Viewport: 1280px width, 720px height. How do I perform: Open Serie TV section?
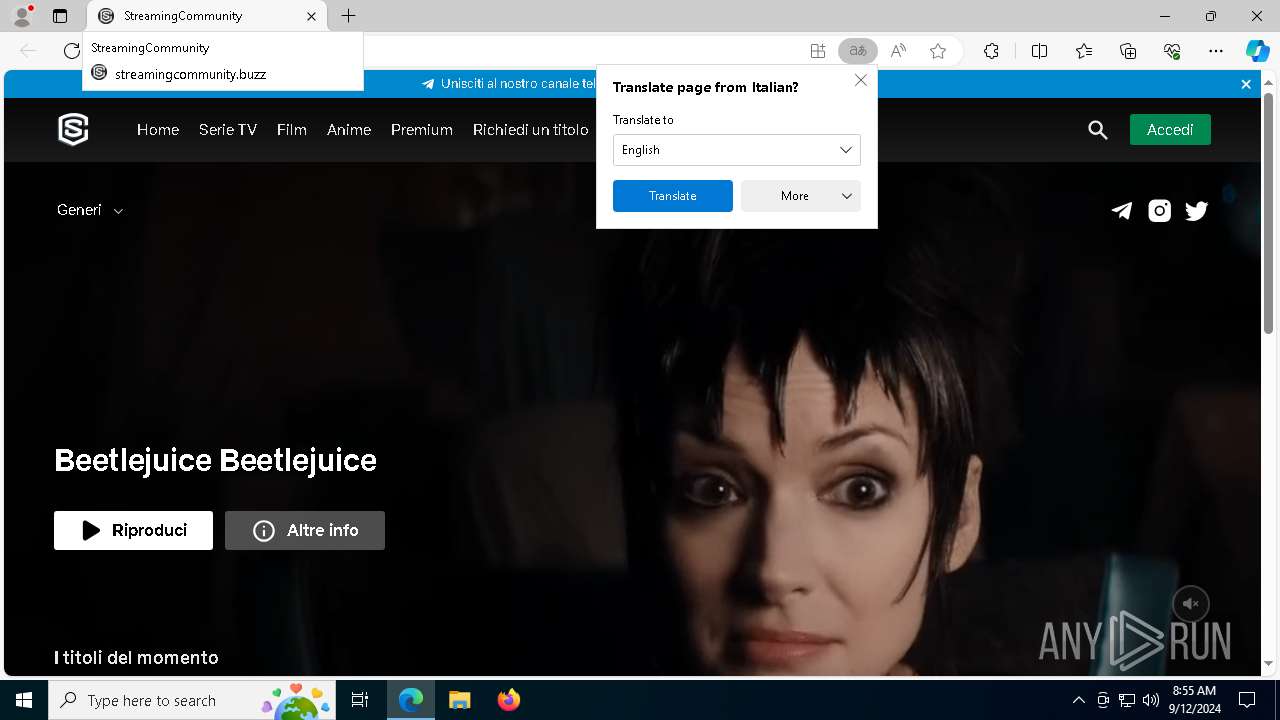point(228,130)
